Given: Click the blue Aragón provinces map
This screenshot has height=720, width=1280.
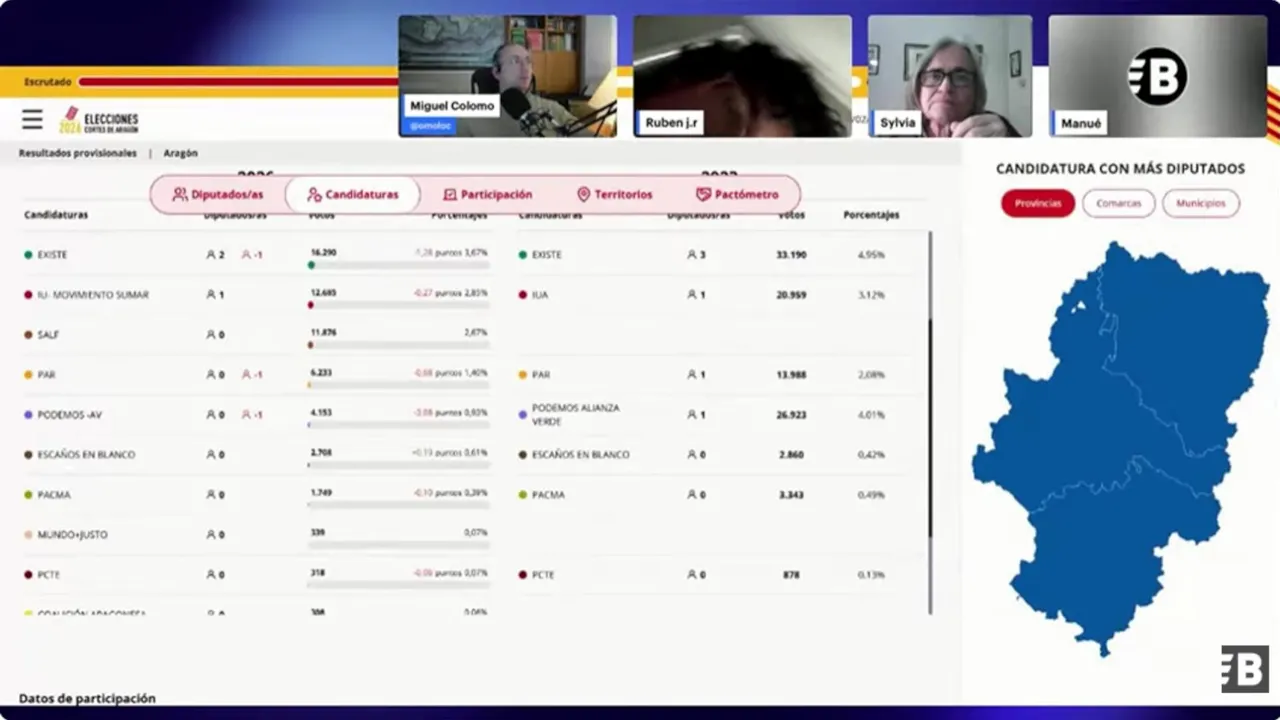Looking at the screenshot, I should click(1120, 448).
